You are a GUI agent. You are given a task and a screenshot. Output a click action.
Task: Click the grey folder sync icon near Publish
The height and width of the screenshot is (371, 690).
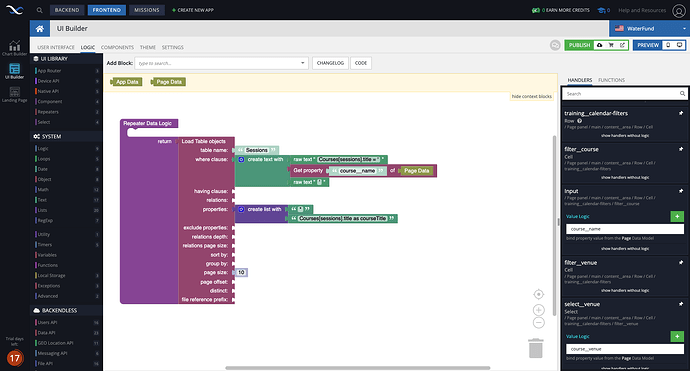pyautogui.click(x=555, y=45)
